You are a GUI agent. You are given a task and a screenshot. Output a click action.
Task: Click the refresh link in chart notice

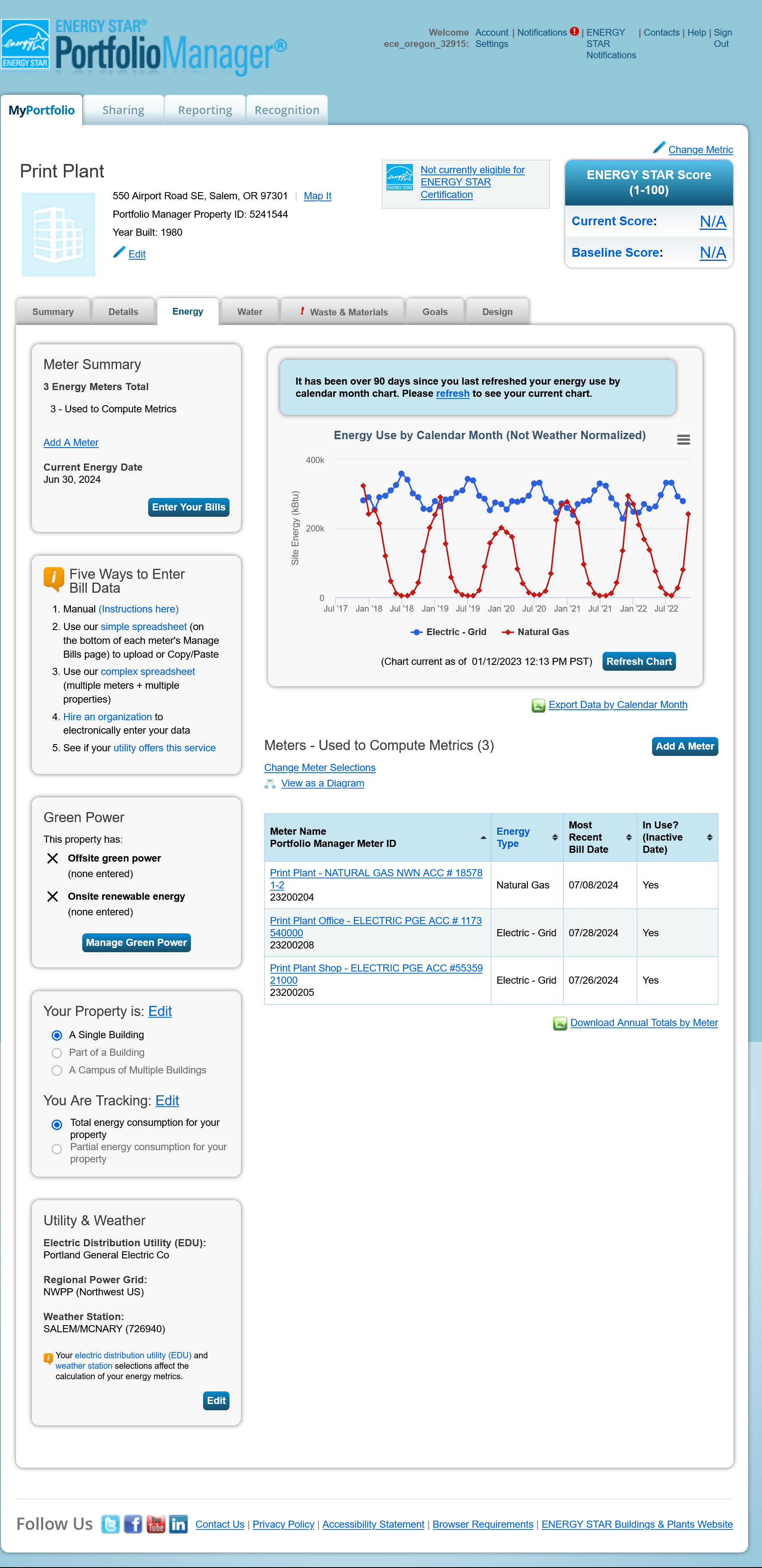point(453,394)
